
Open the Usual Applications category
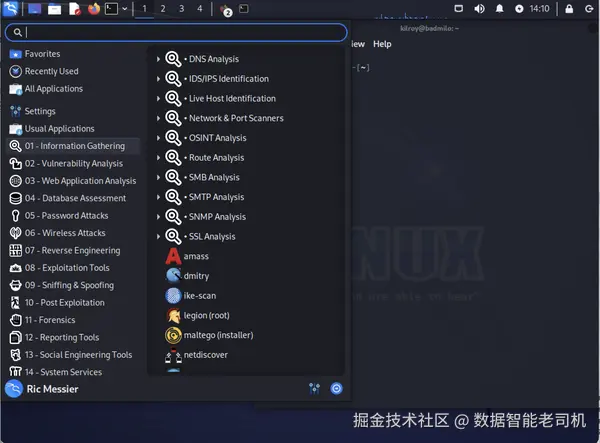click(73, 129)
